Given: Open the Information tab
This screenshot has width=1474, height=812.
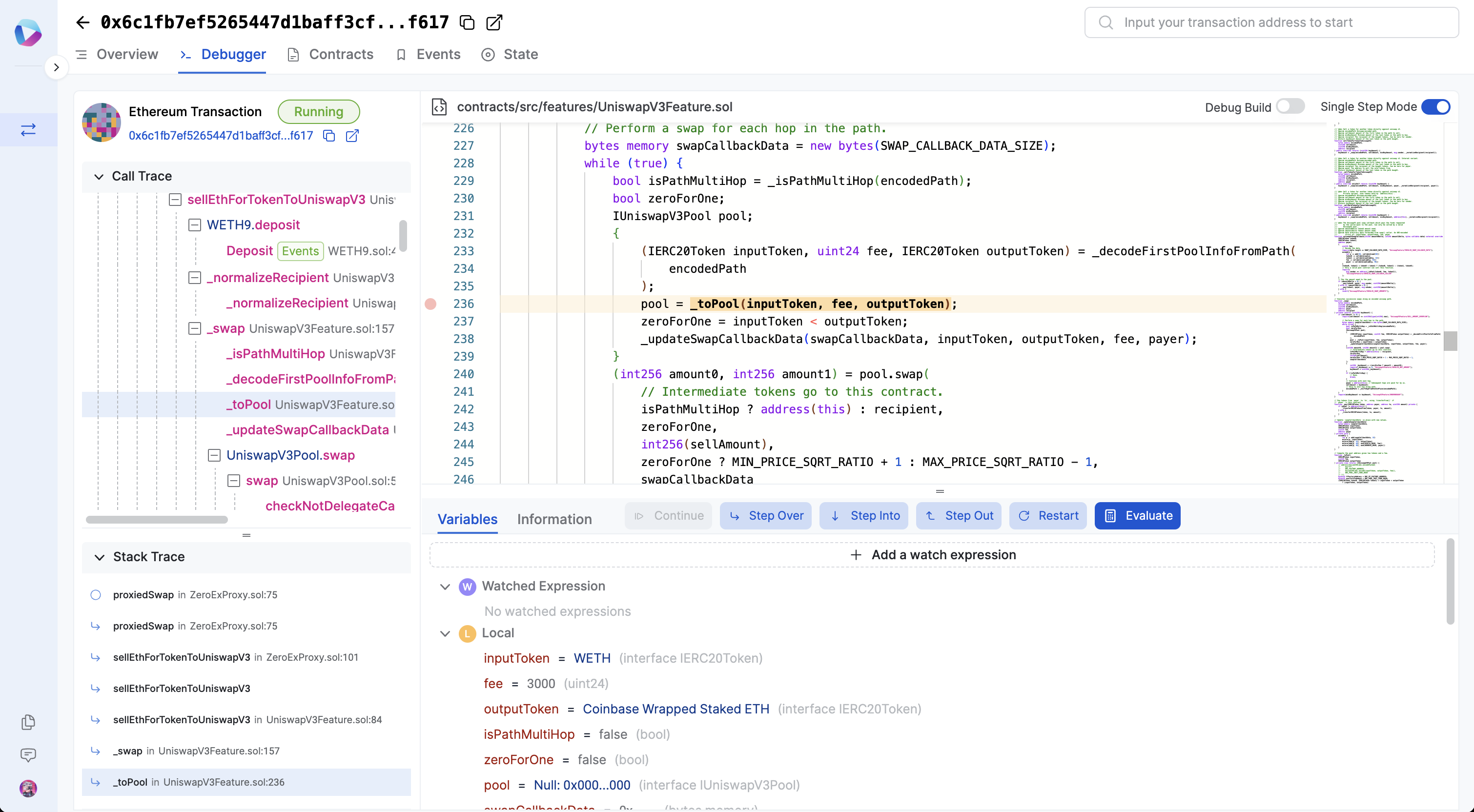Looking at the screenshot, I should point(554,519).
